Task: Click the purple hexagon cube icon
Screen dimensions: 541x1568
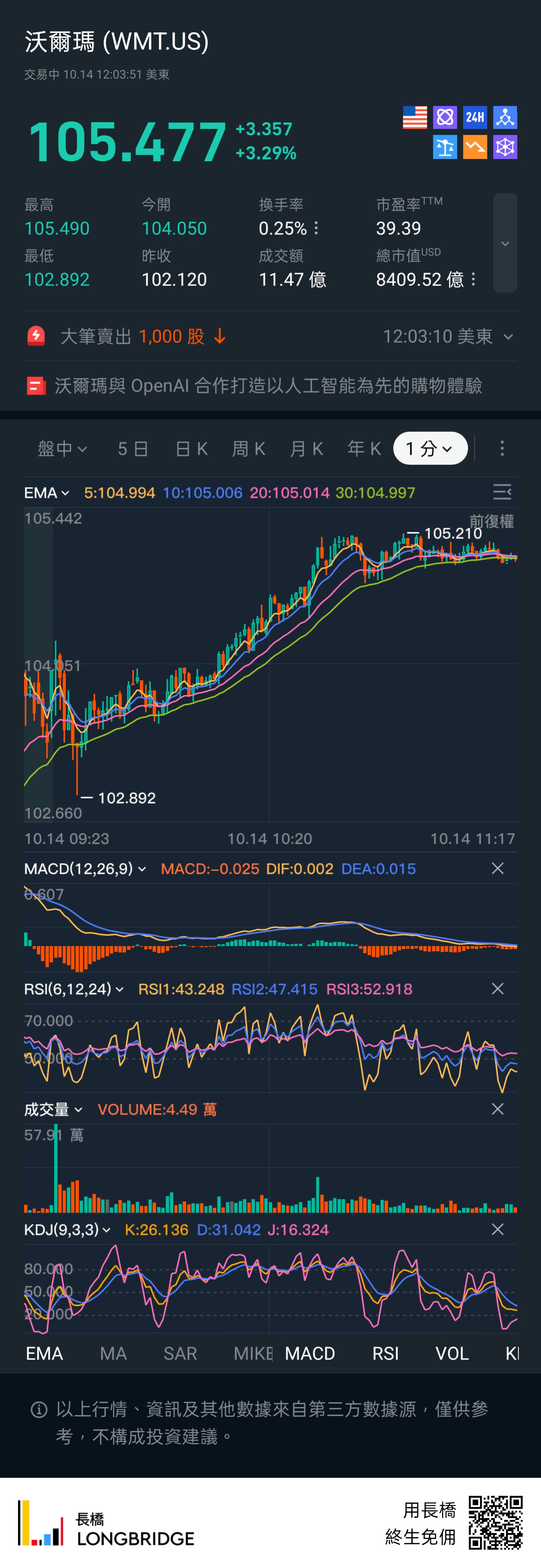Action: point(505,147)
